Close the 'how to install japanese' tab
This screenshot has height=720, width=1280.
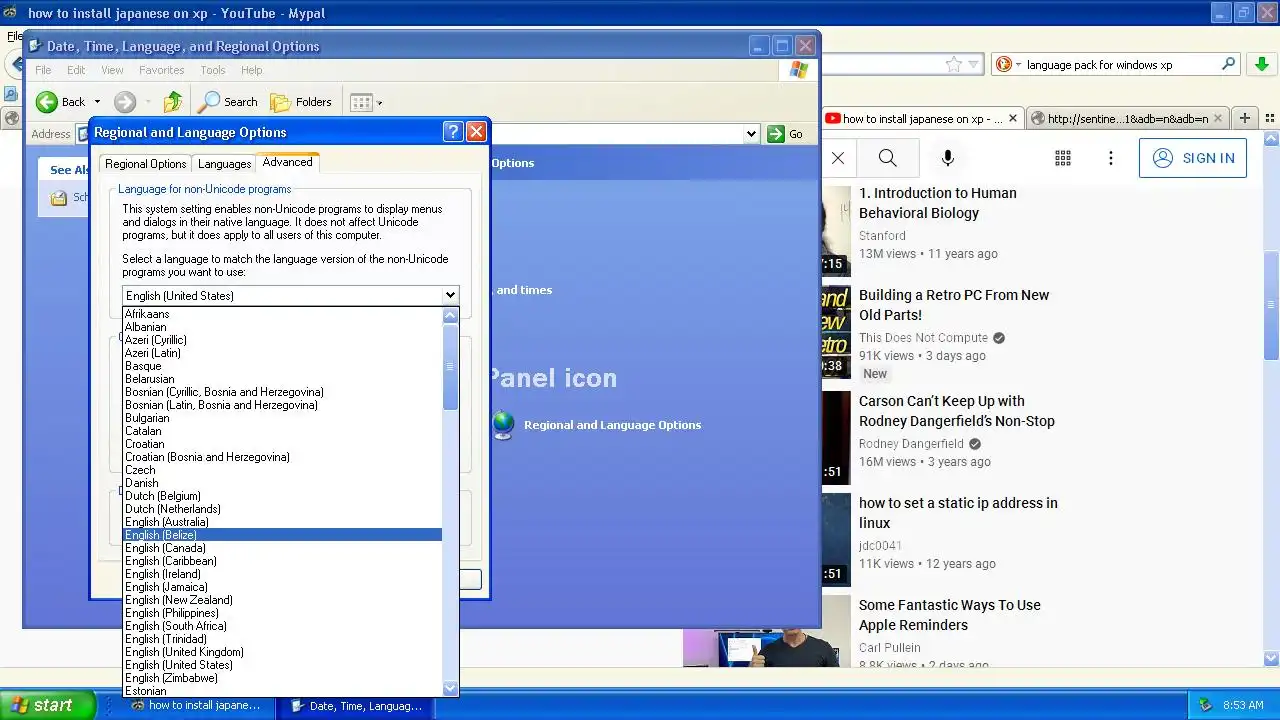[x=1012, y=118]
